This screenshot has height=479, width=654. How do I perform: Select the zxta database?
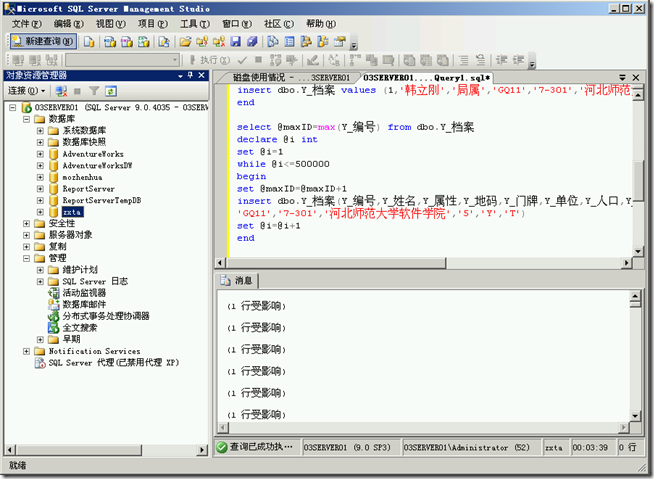pos(73,212)
